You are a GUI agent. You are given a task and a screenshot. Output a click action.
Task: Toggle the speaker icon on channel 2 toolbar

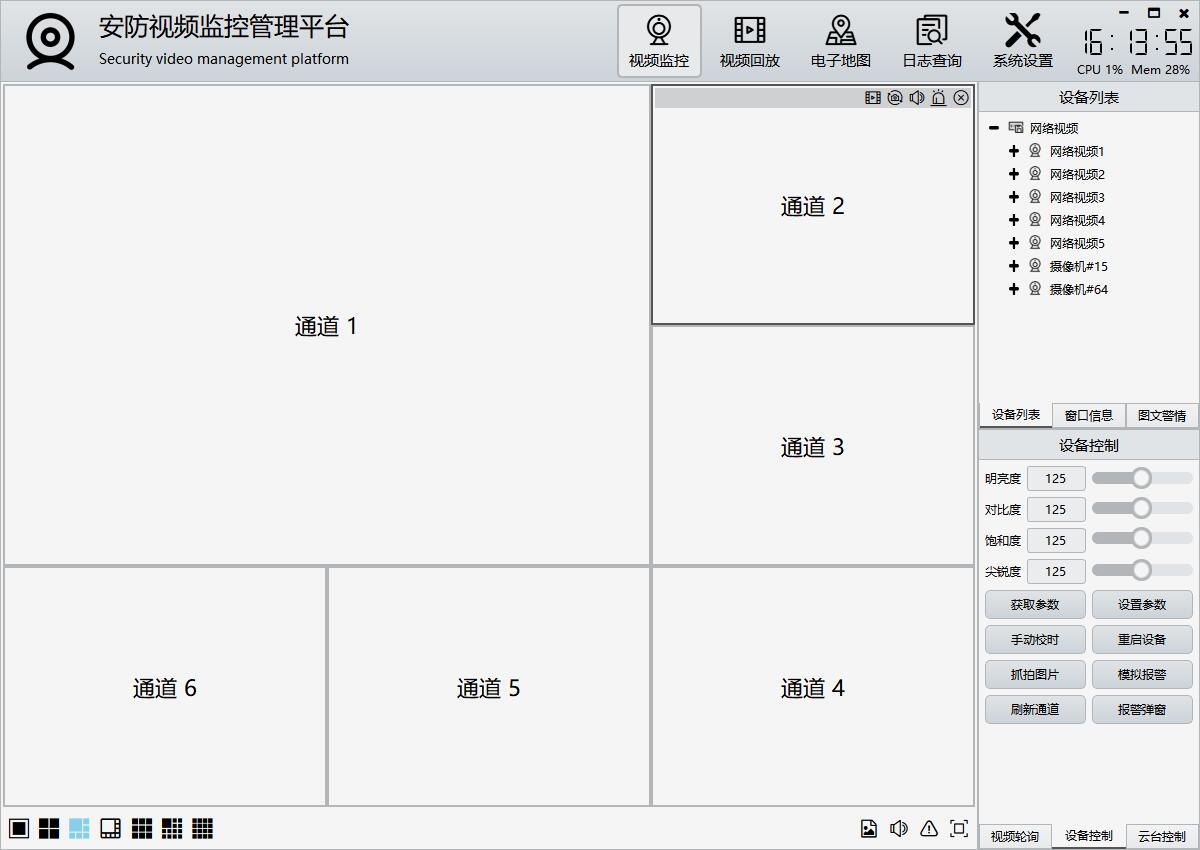click(x=917, y=97)
